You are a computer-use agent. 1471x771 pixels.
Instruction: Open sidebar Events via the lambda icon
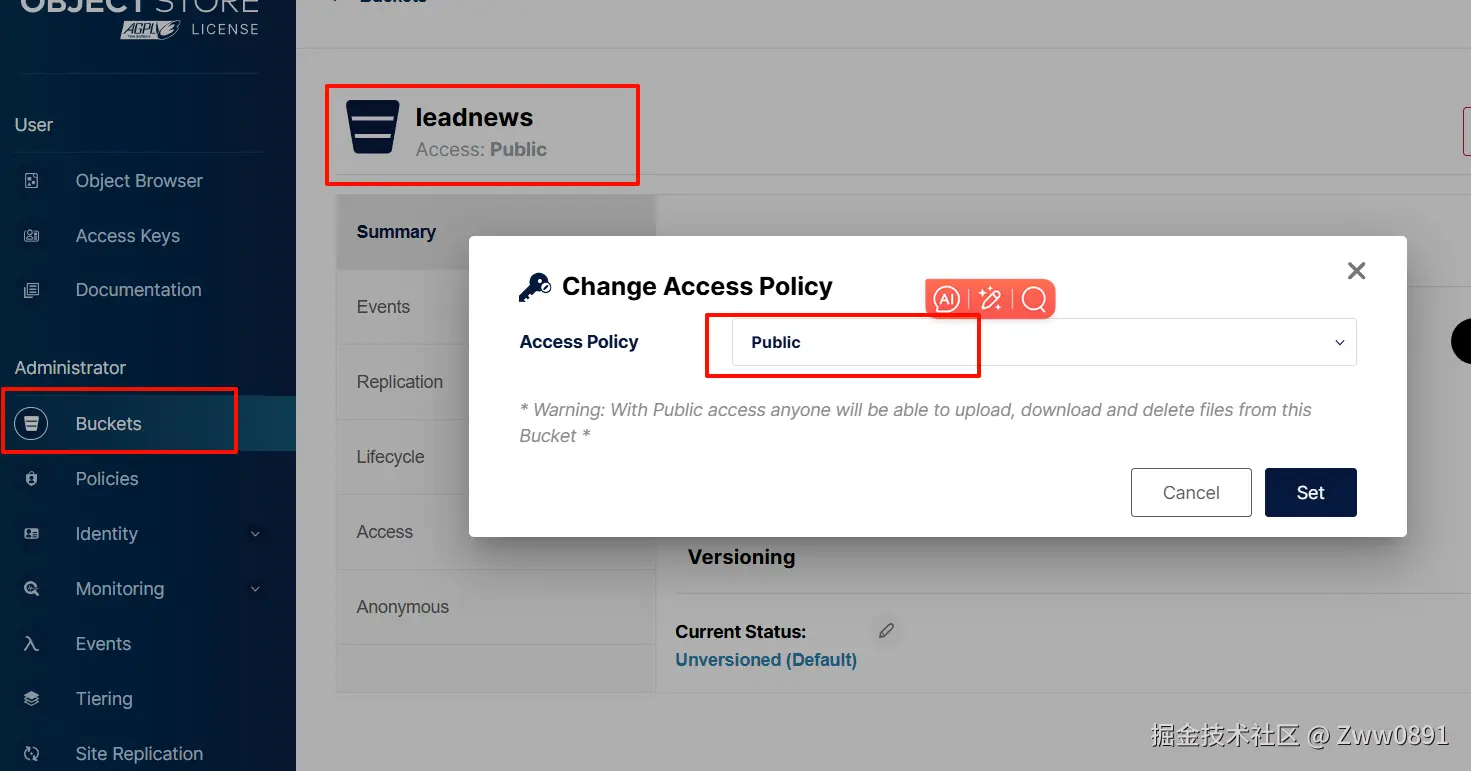point(31,644)
